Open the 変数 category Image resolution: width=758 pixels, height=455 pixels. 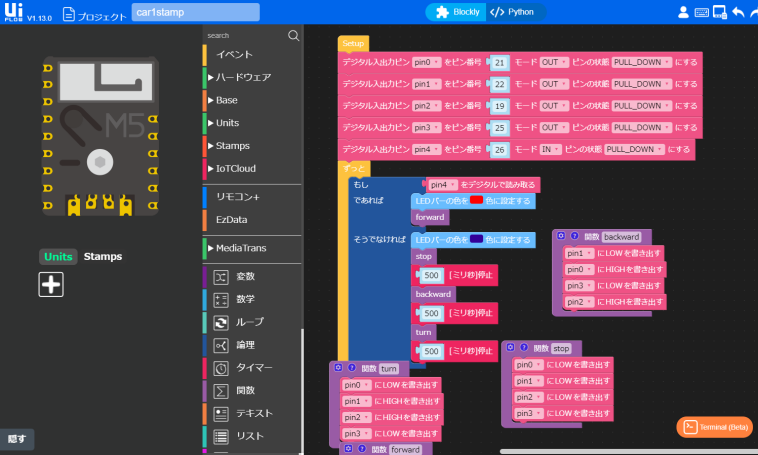pyautogui.click(x=245, y=275)
